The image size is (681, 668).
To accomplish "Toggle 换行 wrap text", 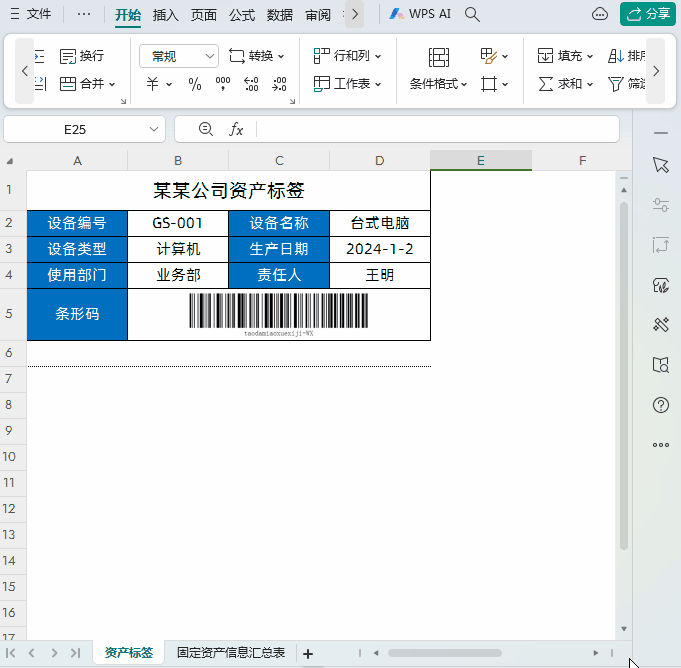I will coord(82,56).
